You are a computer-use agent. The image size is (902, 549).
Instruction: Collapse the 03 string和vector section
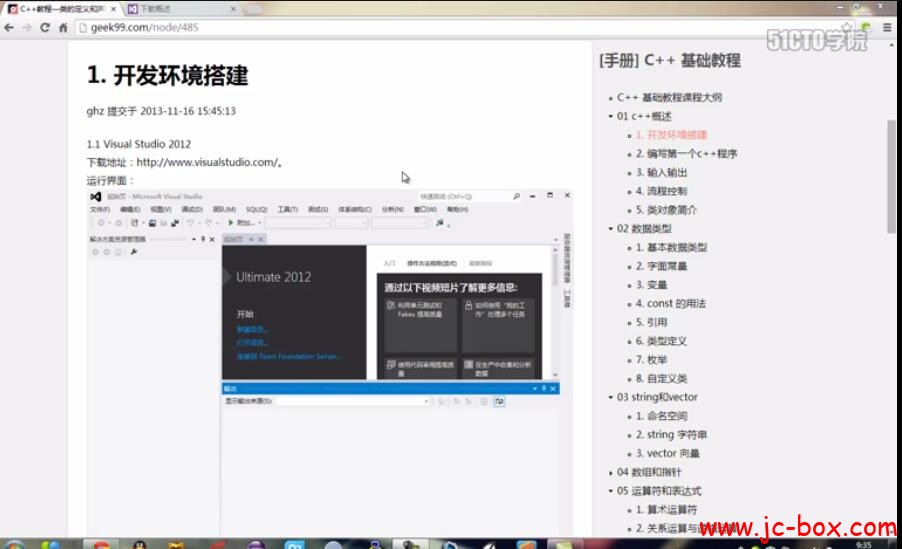point(610,397)
